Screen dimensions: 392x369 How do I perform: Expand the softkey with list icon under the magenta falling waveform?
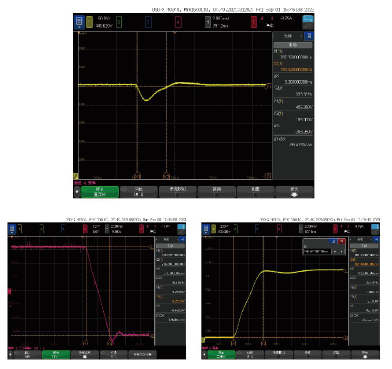click(85, 354)
